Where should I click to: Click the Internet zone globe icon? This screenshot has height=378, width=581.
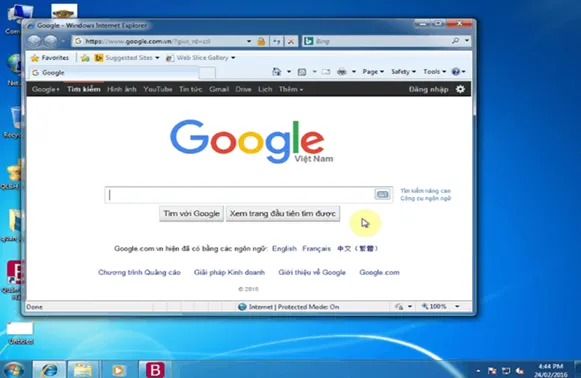[242, 306]
